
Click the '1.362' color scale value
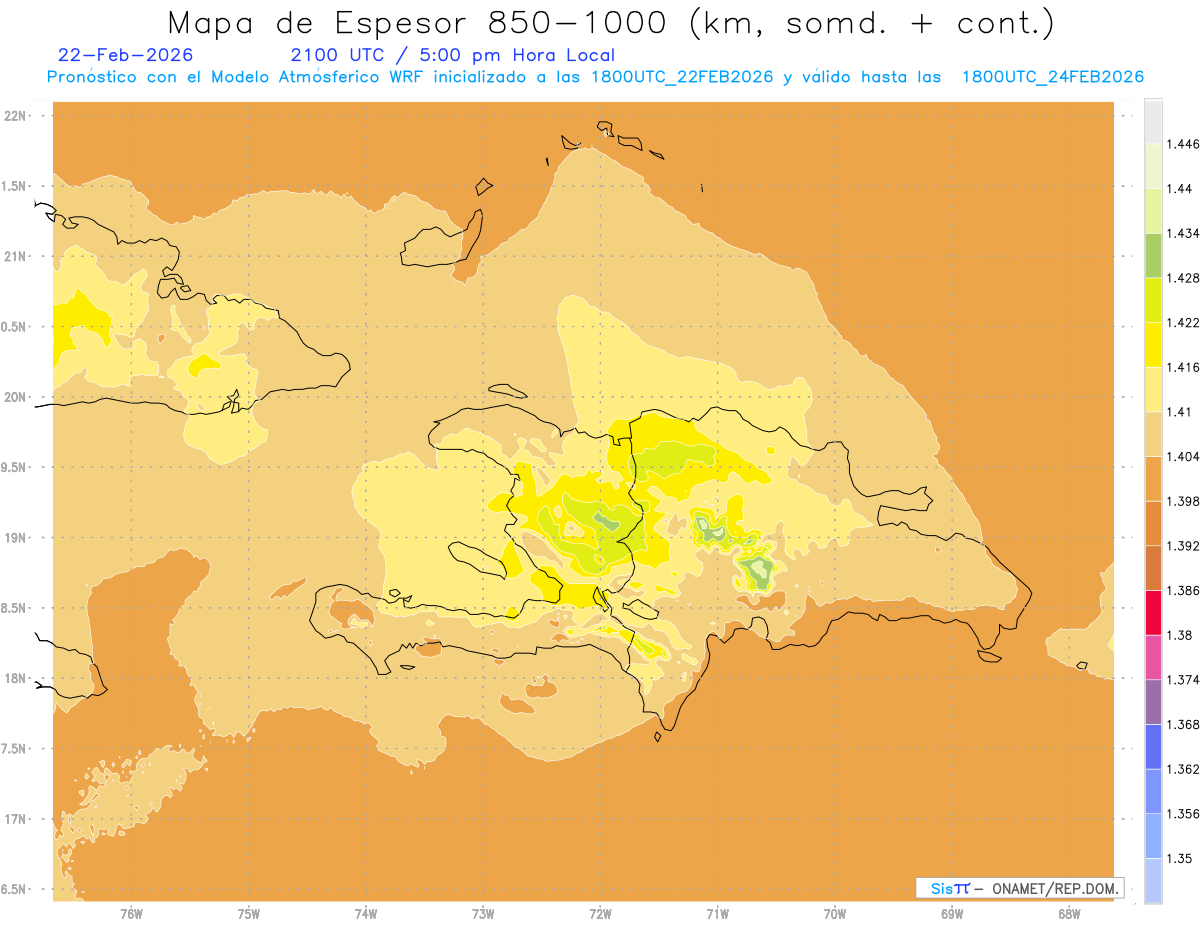tap(1185, 769)
